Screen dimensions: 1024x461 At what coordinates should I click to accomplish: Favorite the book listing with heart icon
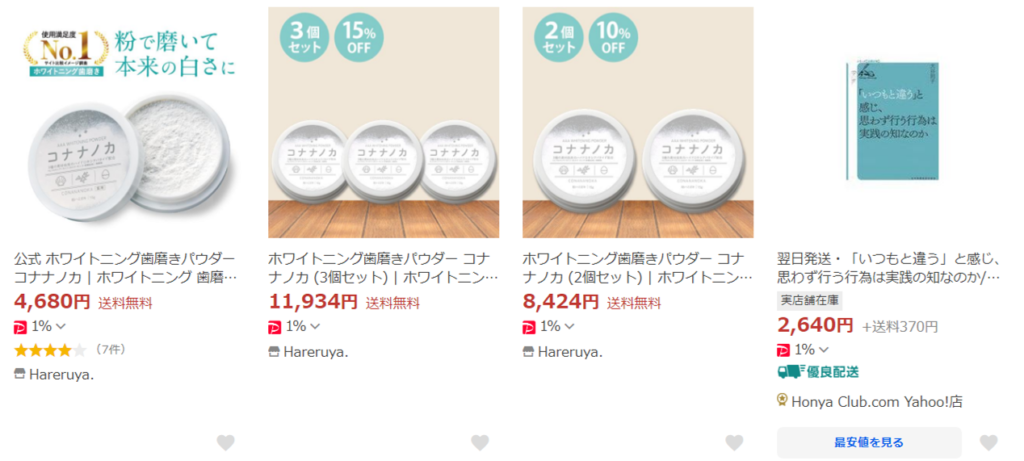point(988,442)
